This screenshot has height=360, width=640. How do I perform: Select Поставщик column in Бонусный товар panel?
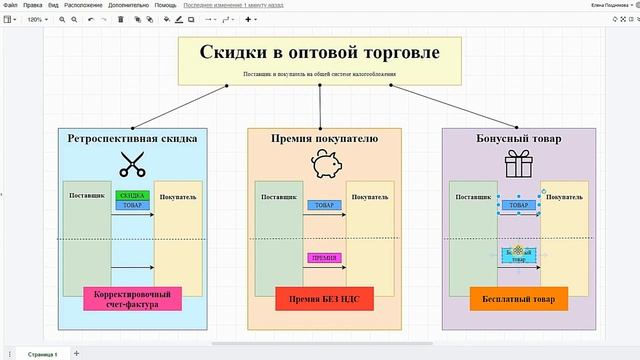pos(473,239)
